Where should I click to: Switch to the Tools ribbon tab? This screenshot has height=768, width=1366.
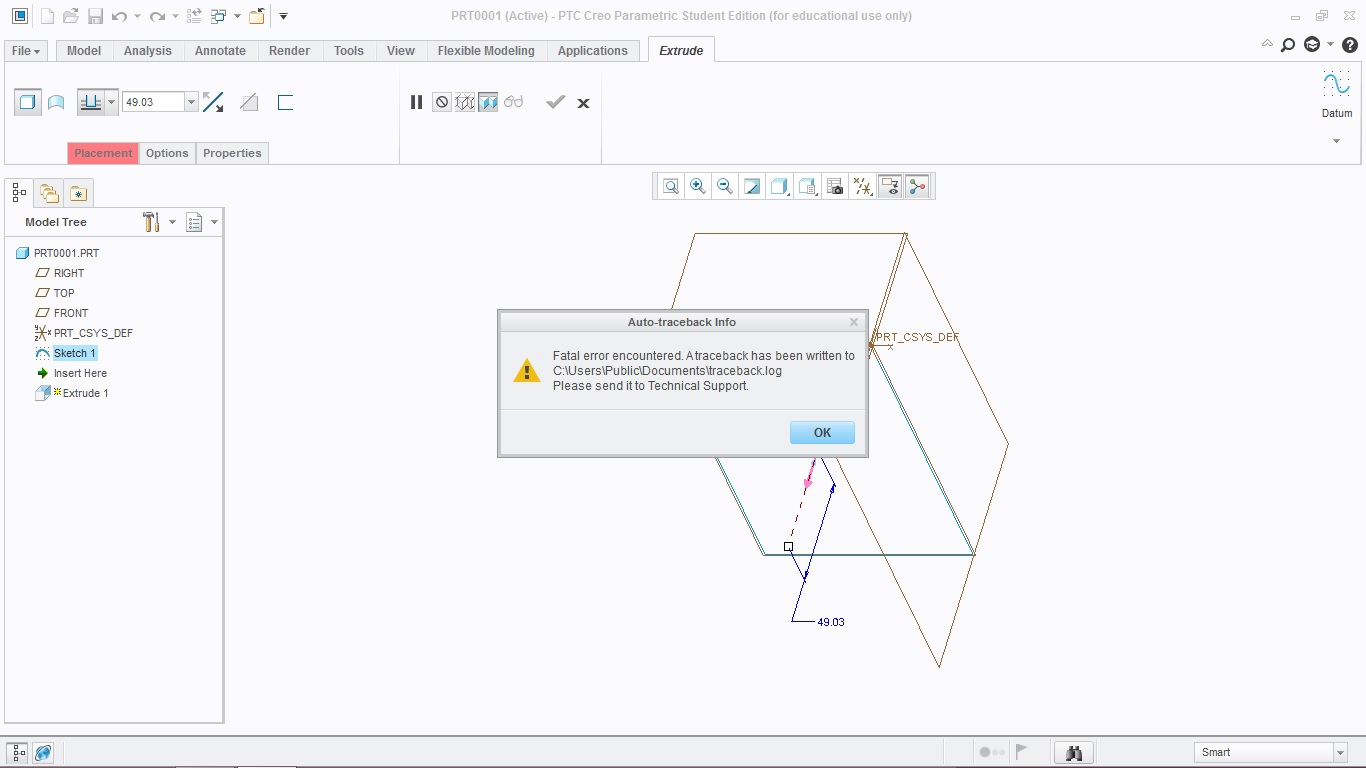point(349,51)
